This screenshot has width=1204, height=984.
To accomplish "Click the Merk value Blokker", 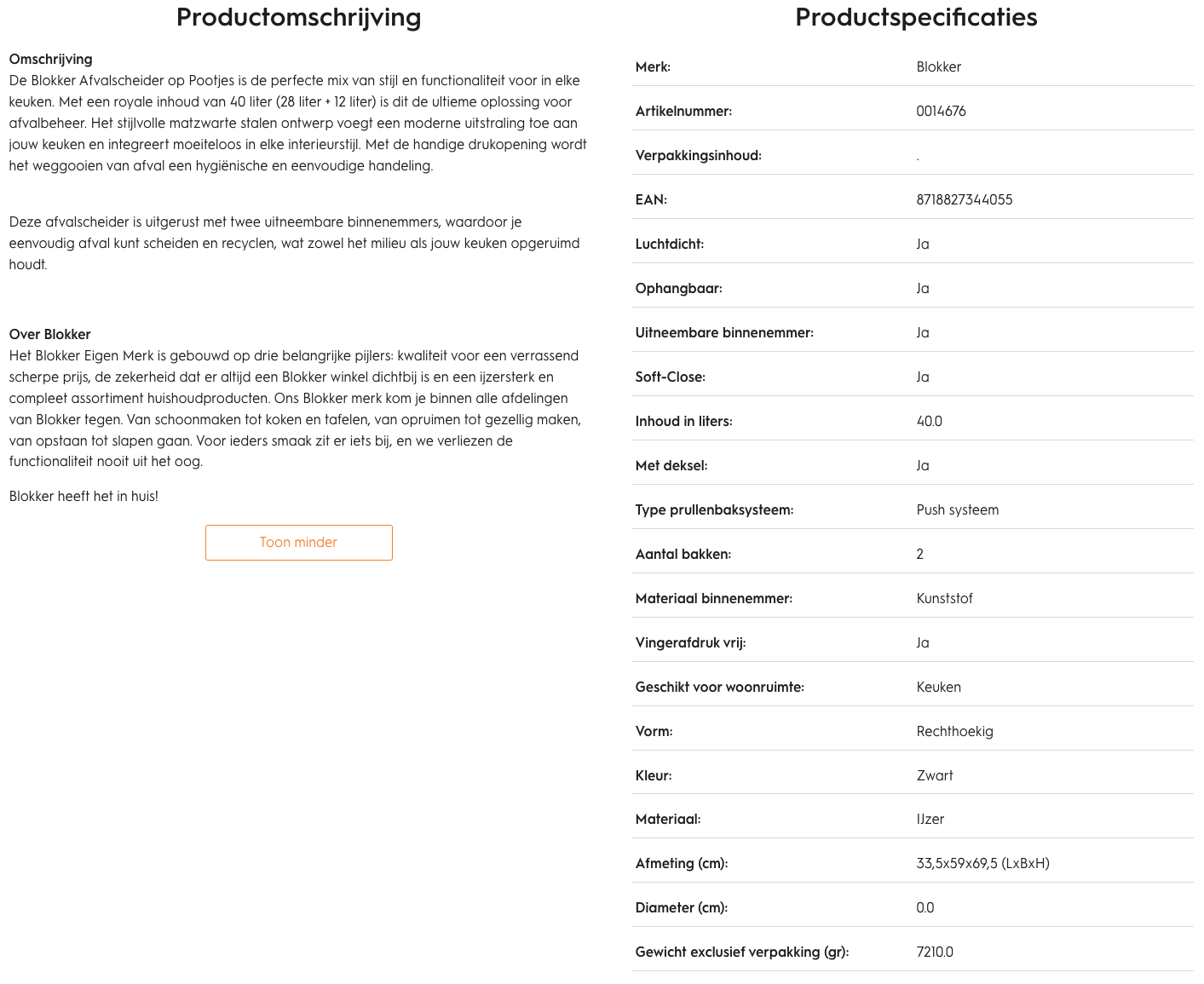I will 938,67.
